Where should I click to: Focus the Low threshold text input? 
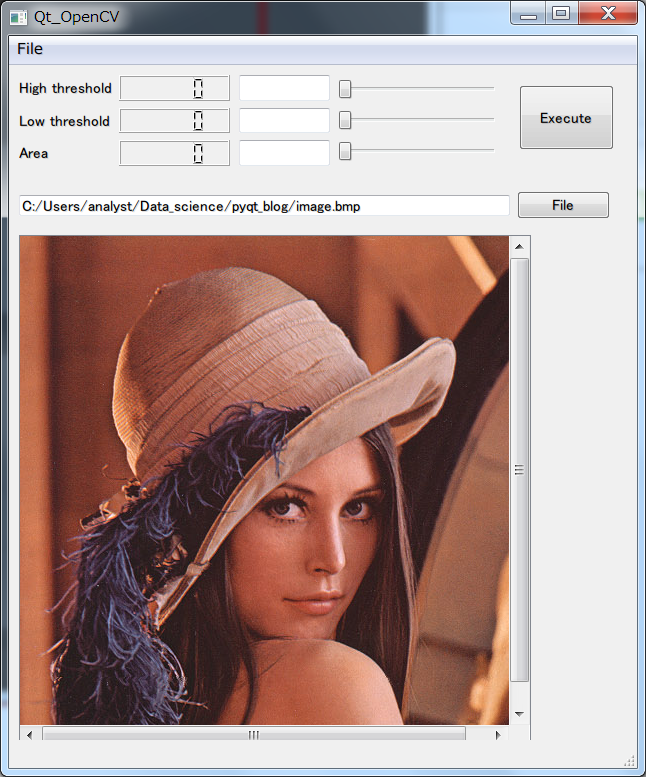click(284, 120)
